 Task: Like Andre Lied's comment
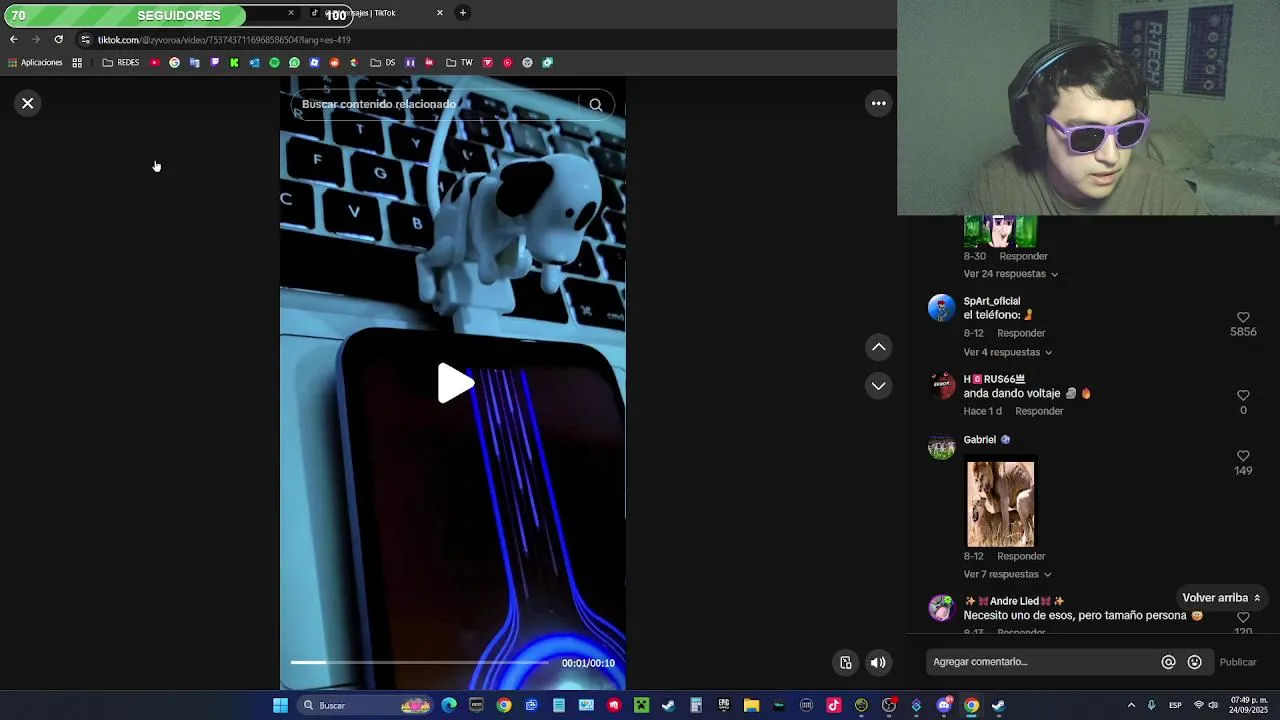[1243, 618]
